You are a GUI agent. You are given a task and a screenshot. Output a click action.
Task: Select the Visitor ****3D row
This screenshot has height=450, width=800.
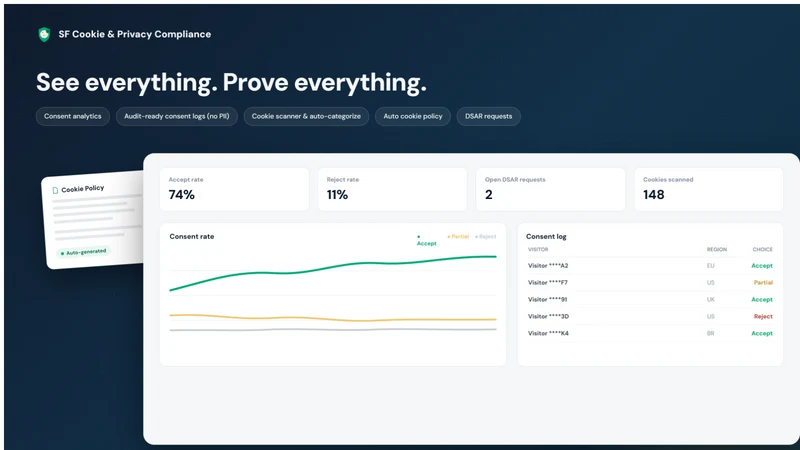tap(650, 316)
